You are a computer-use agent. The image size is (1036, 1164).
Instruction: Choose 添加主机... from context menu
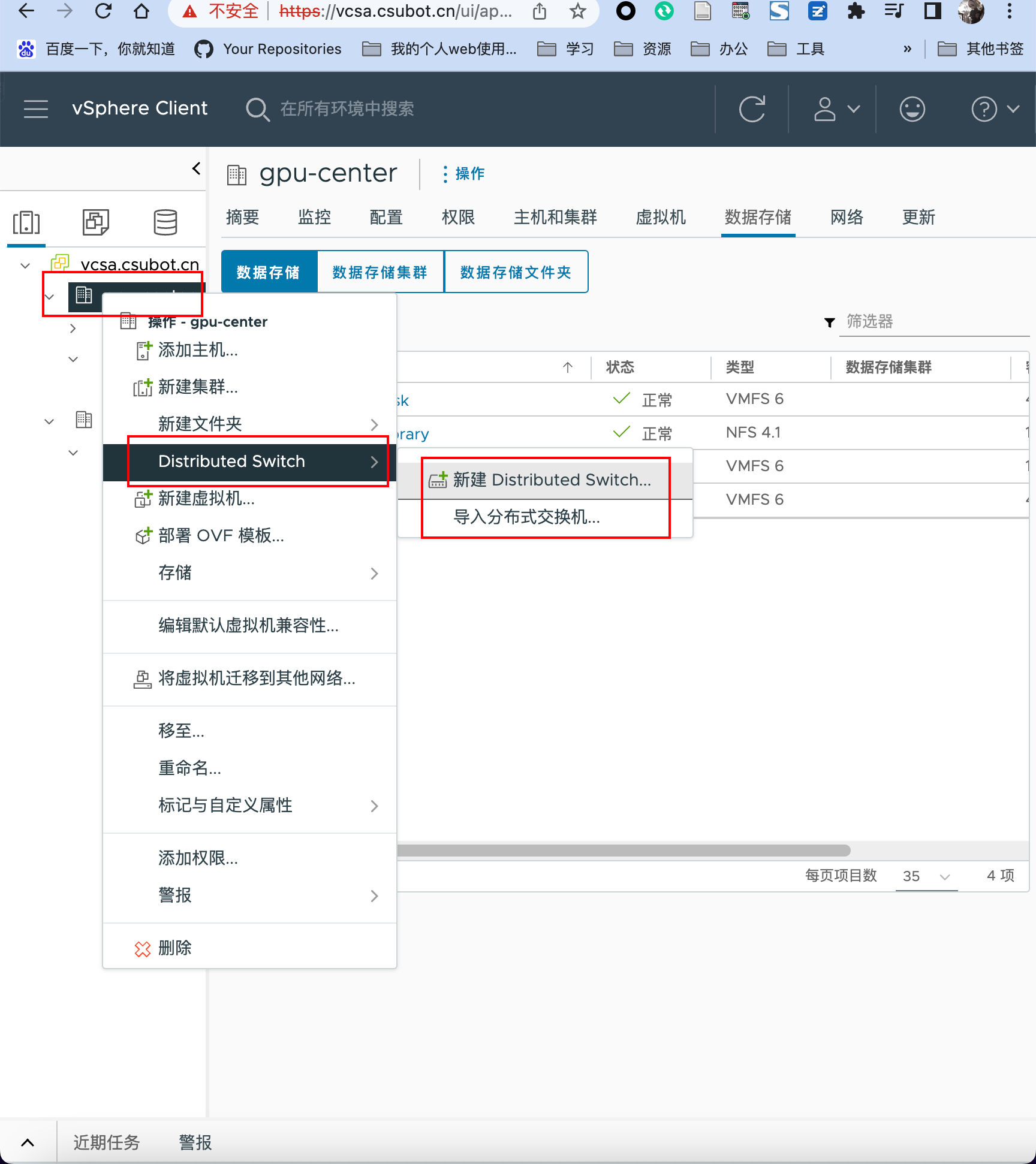[249, 350]
